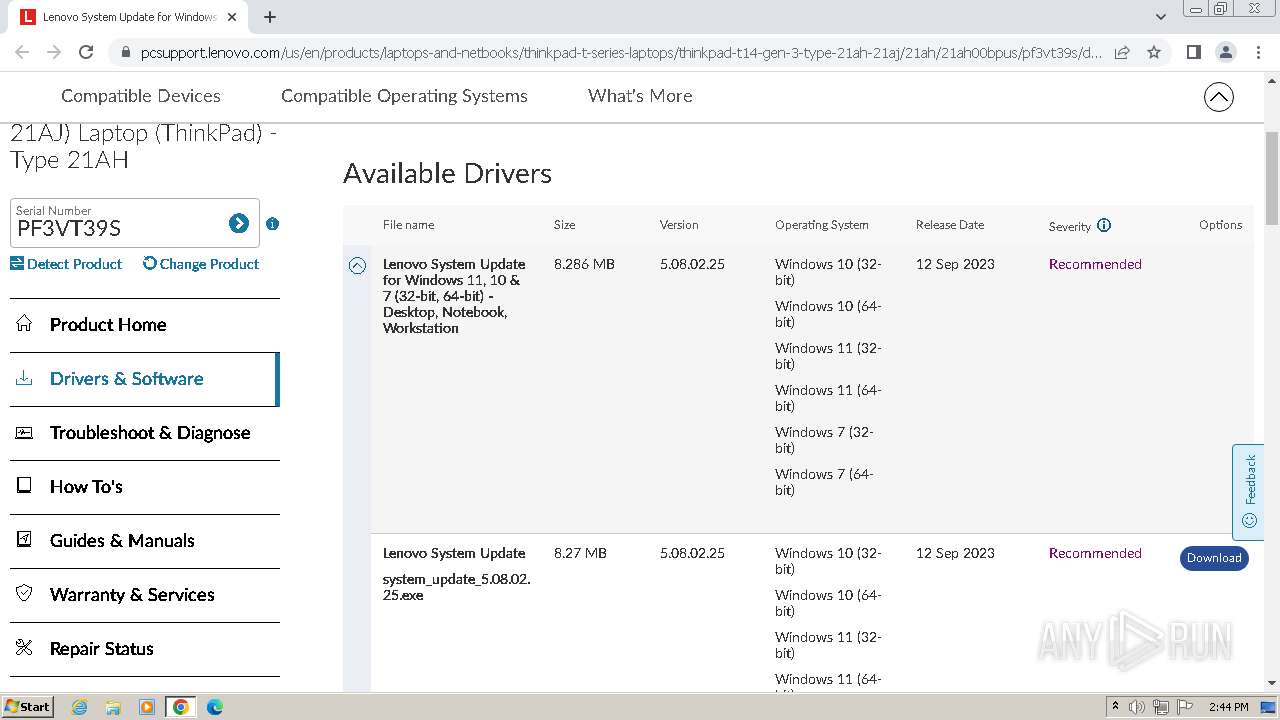Click the Windows Start button
1280x720 pixels.
(x=27, y=706)
